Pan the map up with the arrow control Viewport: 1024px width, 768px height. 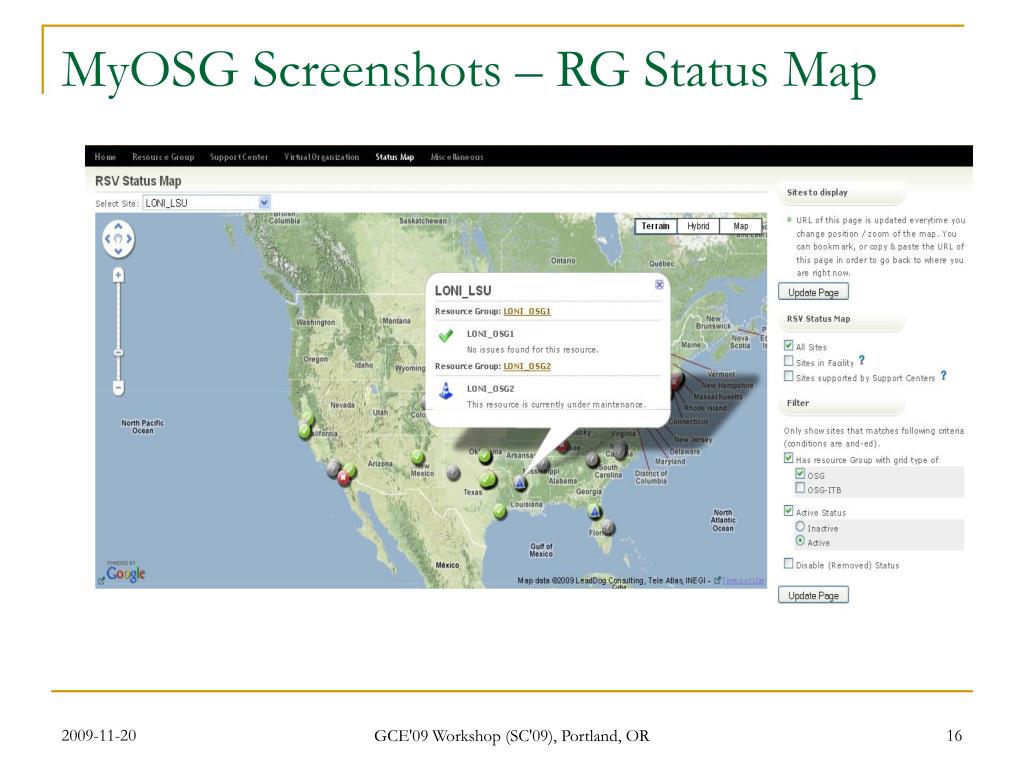[x=118, y=226]
